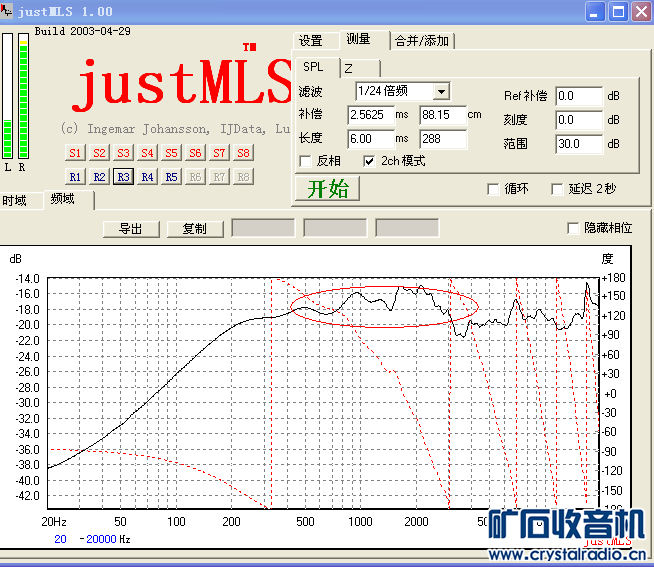Viewport: 654px width, 567px height.
Task: Recall curve R3 button
Action: point(123,177)
